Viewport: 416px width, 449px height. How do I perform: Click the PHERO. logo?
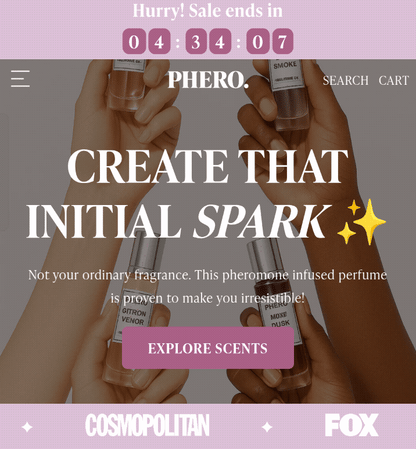click(208, 80)
